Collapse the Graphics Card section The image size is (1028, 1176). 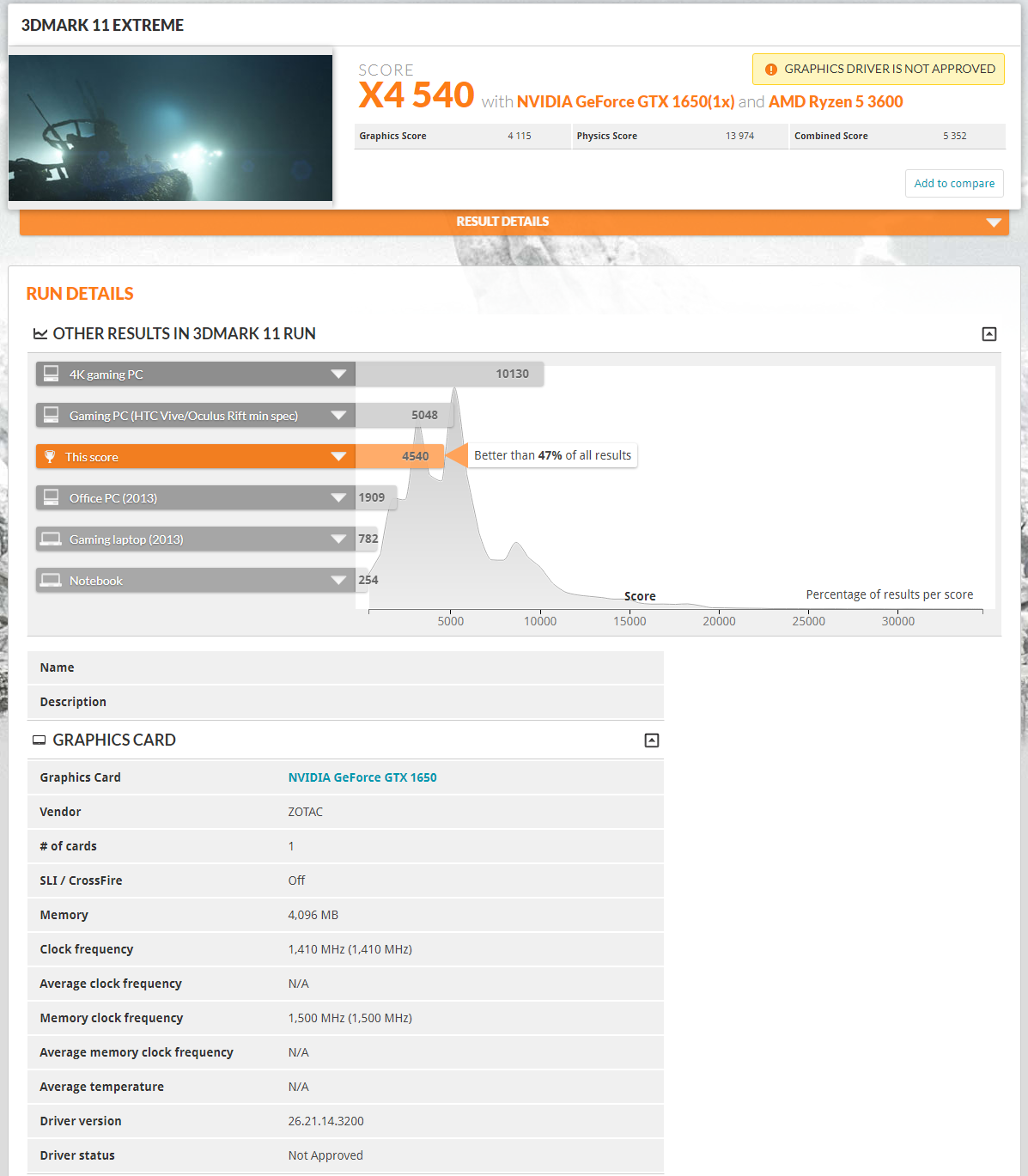(652, 740)
